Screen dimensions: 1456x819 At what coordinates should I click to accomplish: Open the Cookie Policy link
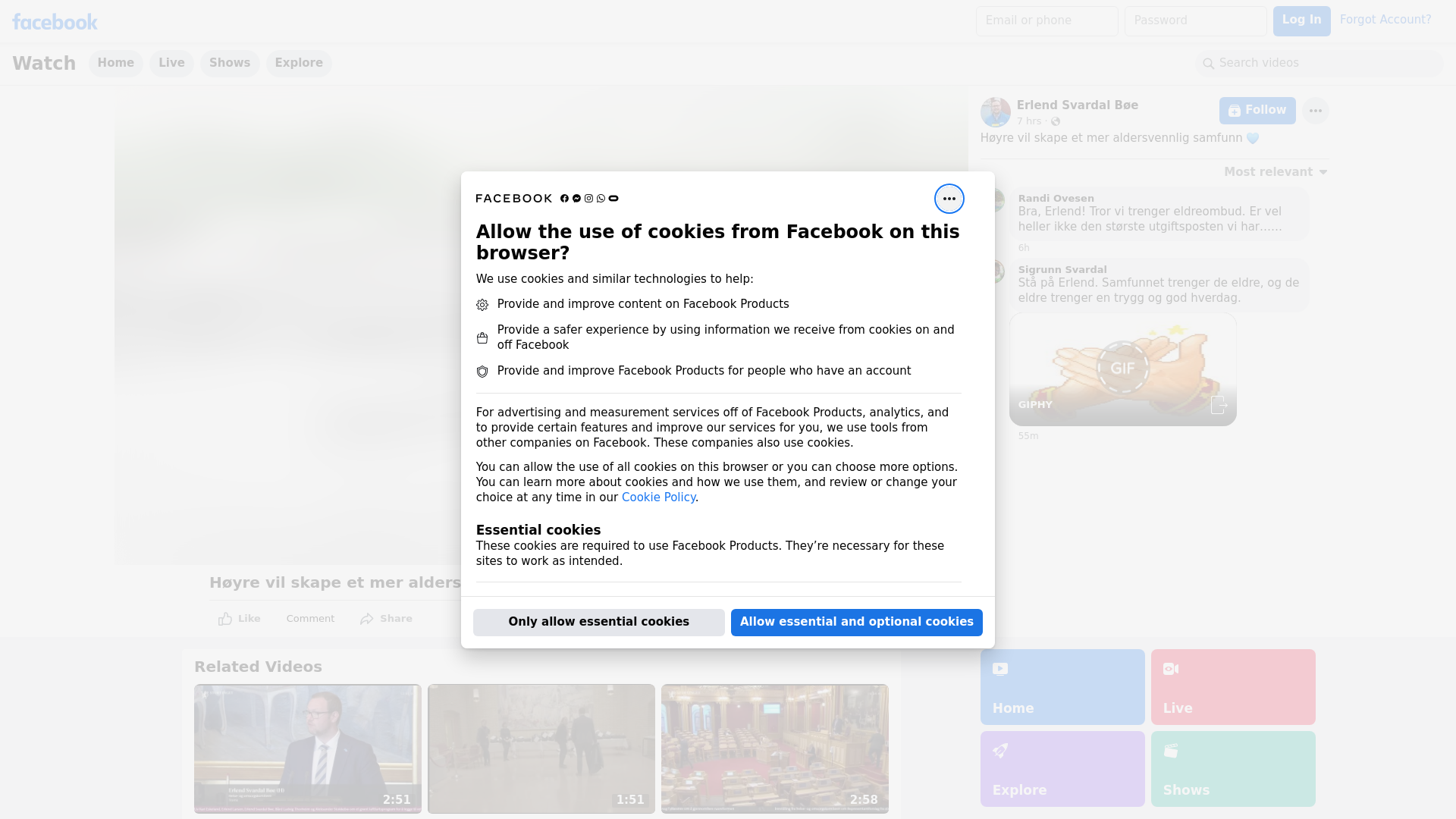[658, 497]
